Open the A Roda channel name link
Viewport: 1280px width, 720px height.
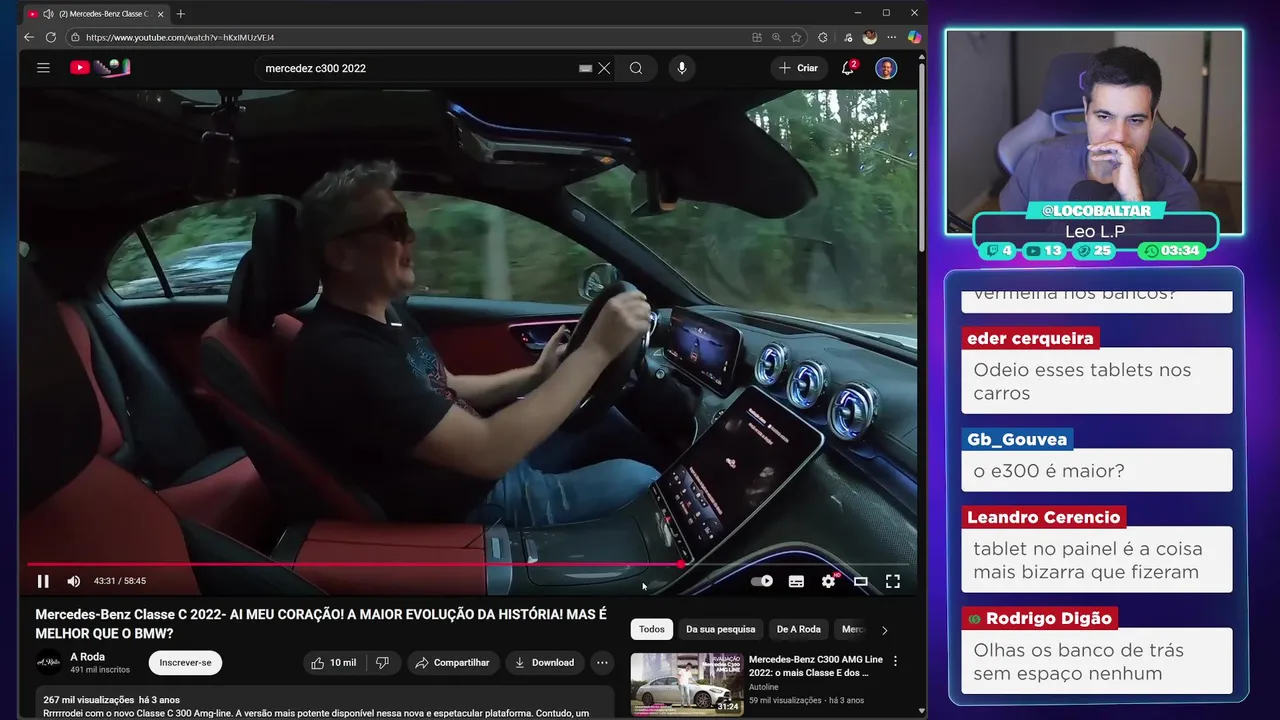(87, 657)
